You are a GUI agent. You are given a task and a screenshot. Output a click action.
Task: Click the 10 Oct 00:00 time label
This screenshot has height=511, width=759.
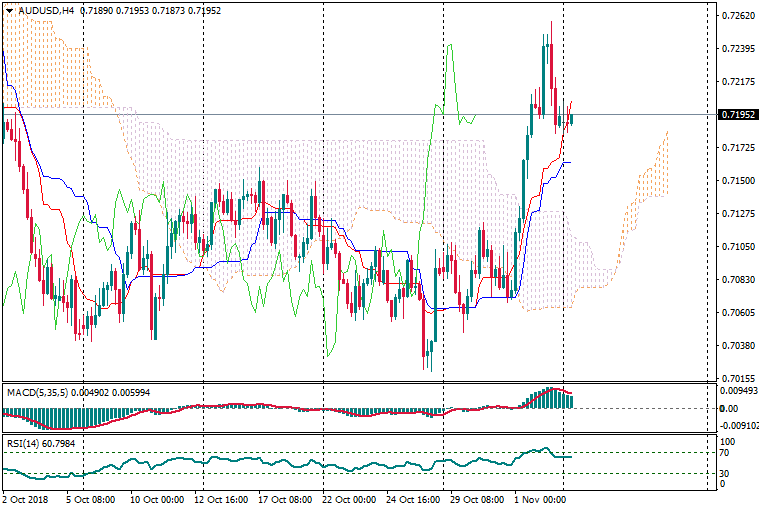click(156, 499)
